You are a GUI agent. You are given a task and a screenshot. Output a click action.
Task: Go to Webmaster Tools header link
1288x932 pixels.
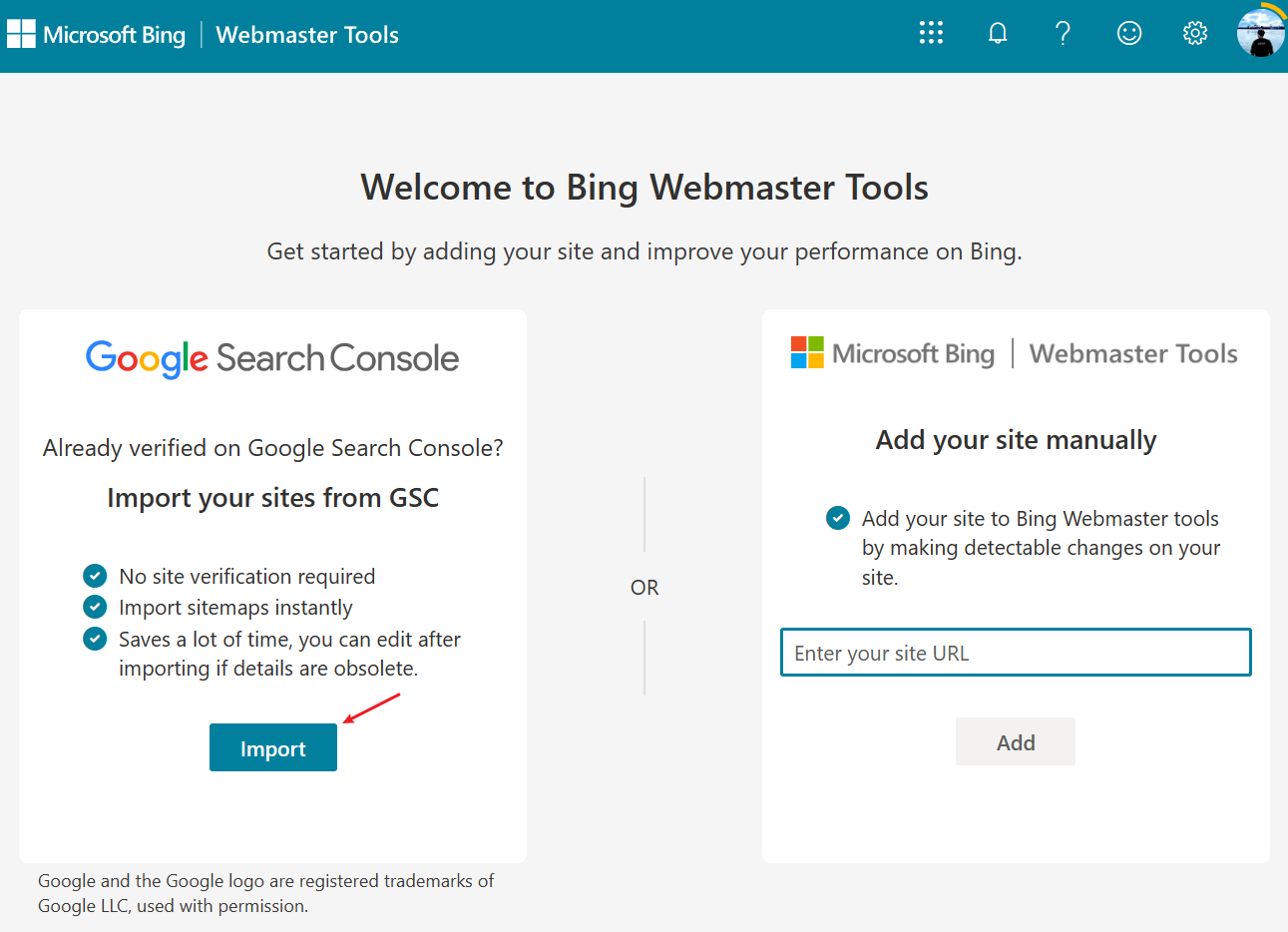(x=307, y=35)
